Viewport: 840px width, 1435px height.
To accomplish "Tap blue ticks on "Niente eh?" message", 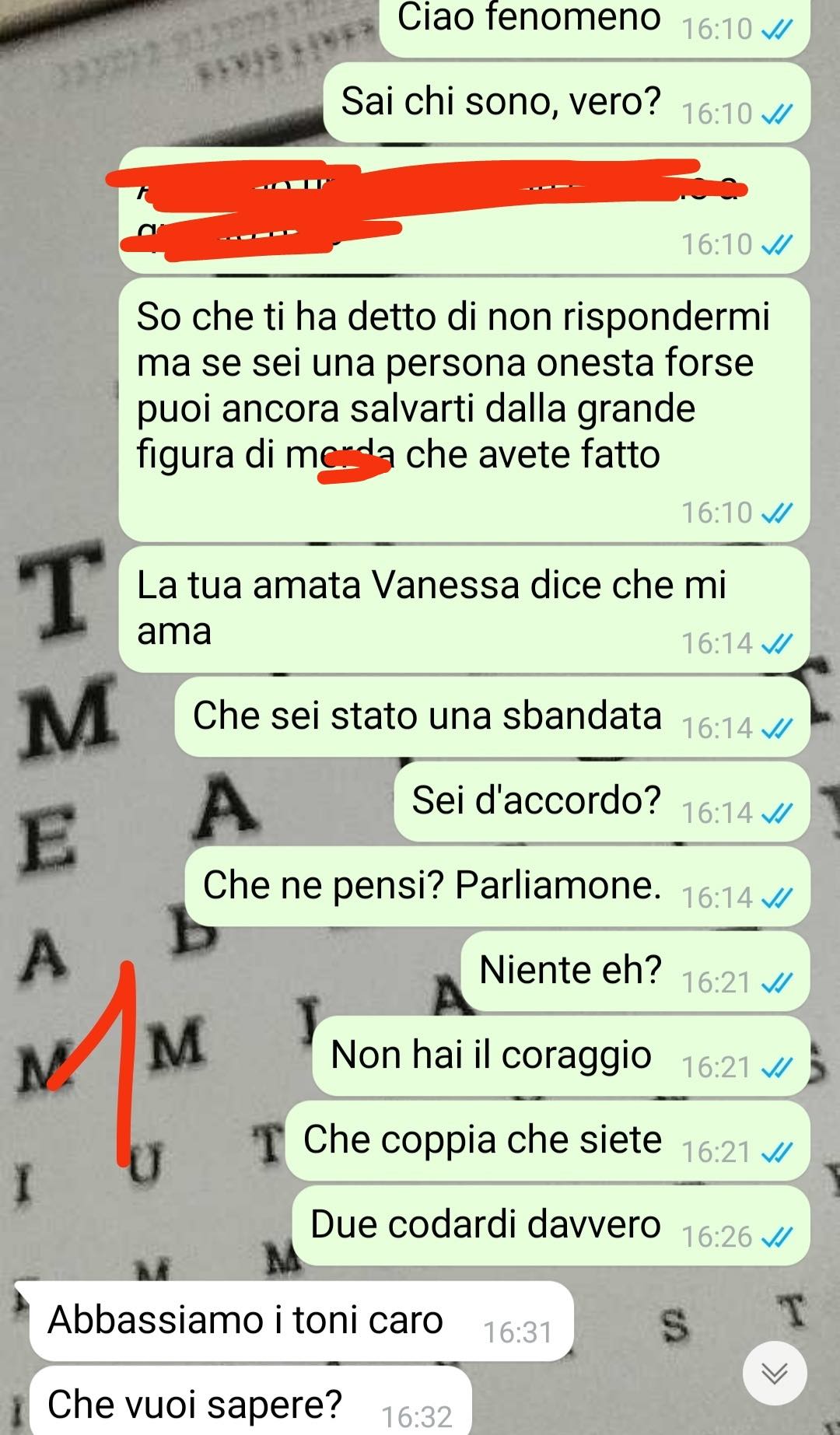I will point(776,983).
